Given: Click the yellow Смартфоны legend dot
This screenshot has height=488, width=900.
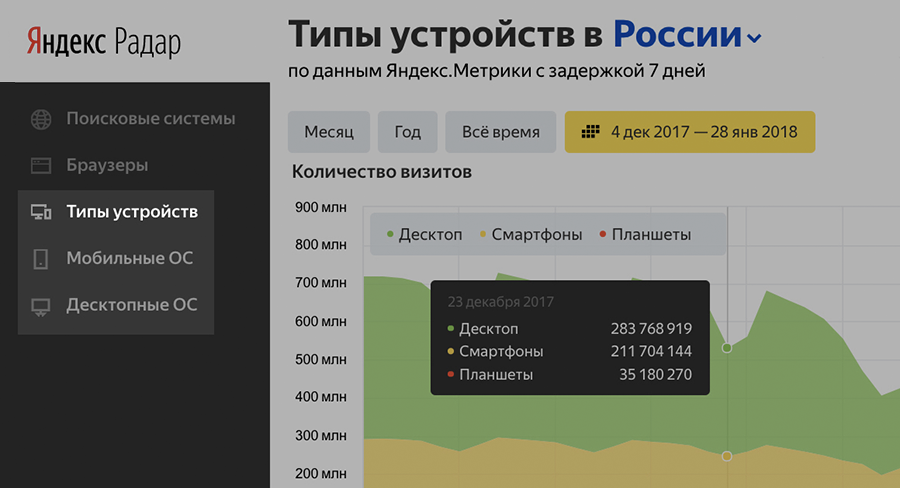Looking at the screenshot, I should click(483, 234).
